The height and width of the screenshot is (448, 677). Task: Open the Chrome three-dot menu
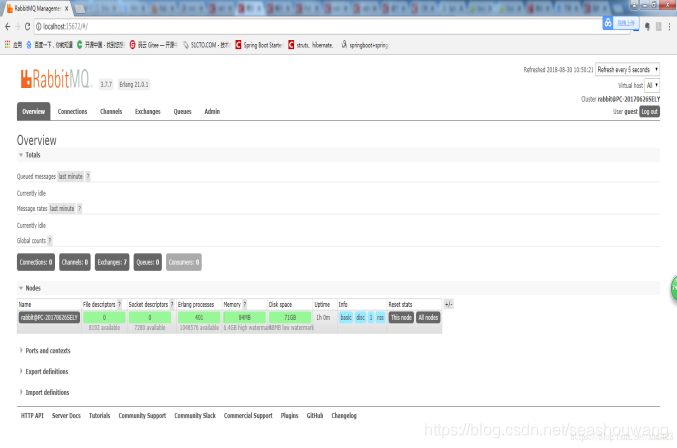coord(669,27)
